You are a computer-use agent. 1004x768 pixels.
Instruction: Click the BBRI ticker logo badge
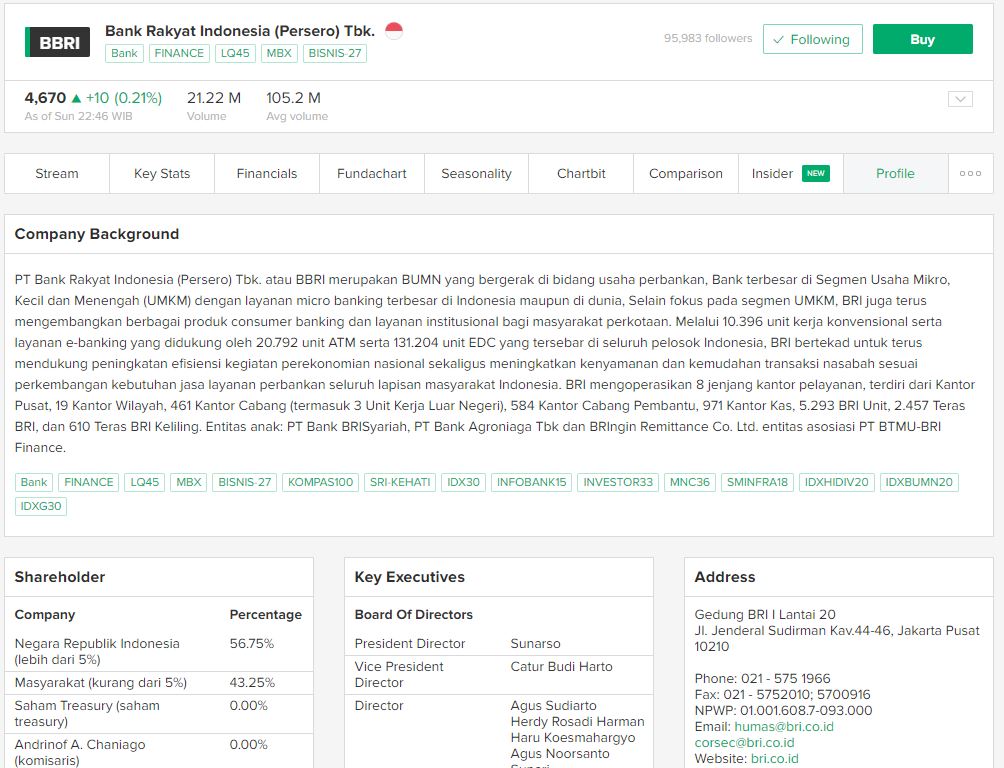tap(57, 42)
